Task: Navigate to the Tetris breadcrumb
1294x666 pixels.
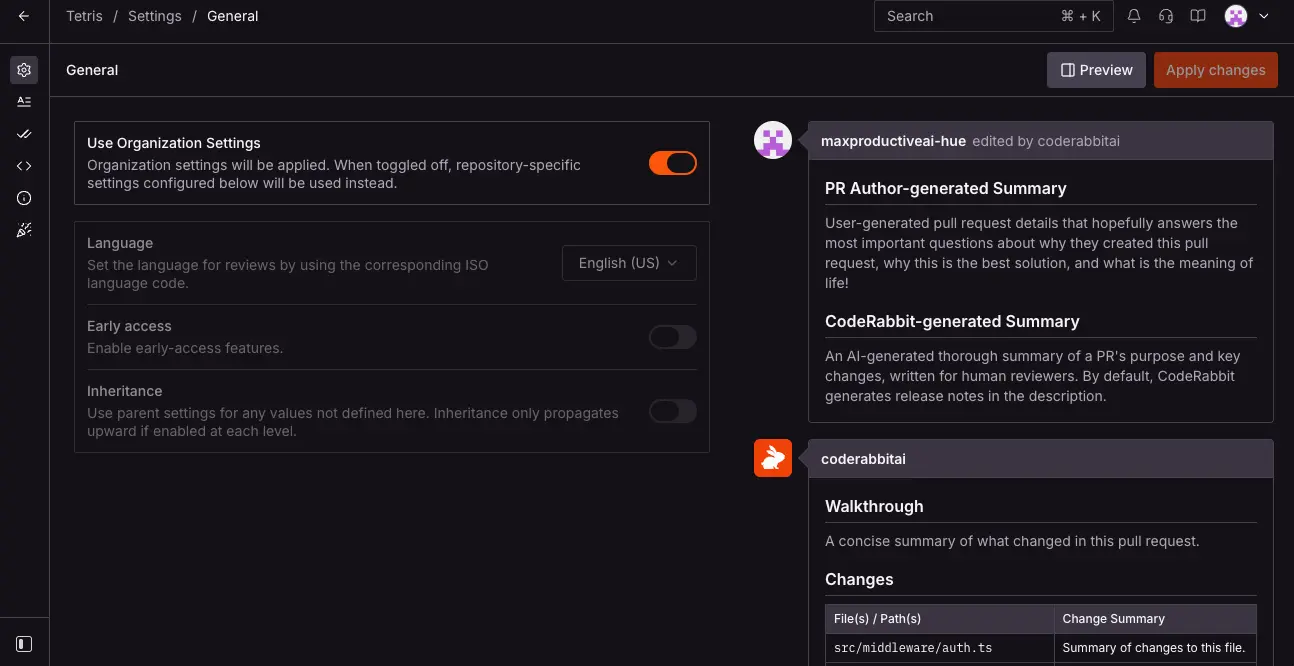Action: pyautogui.click(x=83, y=16)
